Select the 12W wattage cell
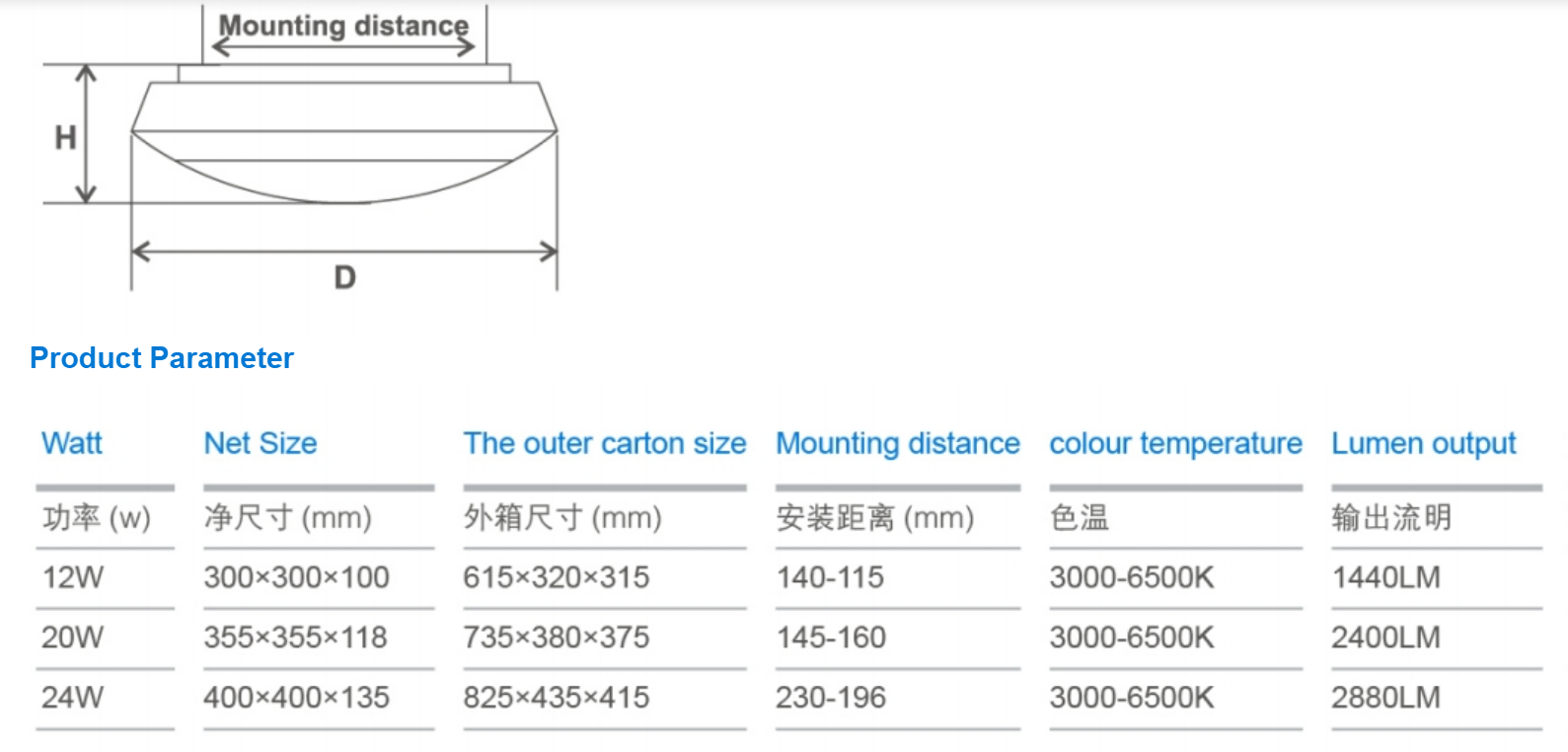Image resolution: width=1568 pixels, height=752 pixels. 72,577
